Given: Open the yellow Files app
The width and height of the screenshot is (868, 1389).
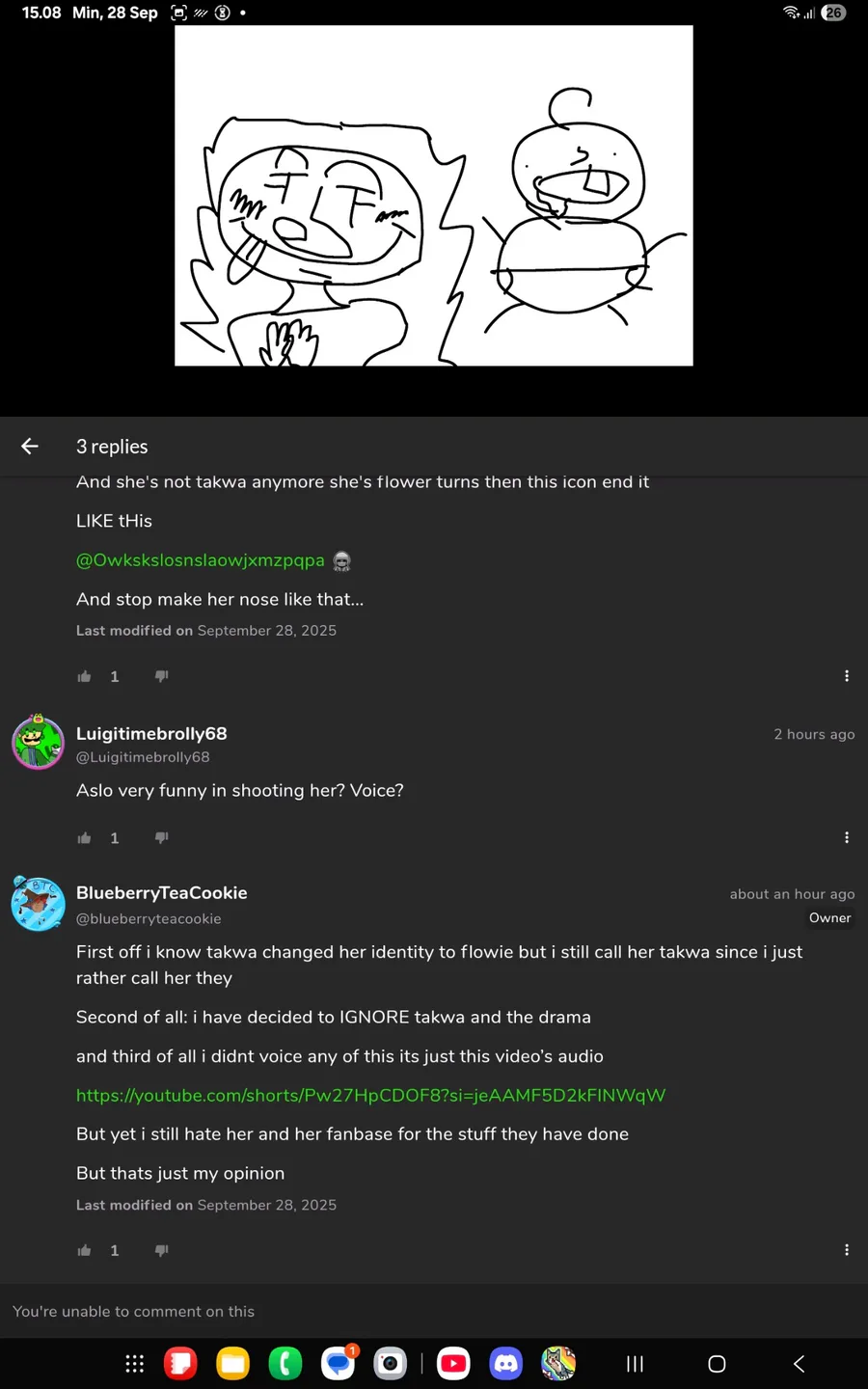Looking at the screenshot, I should 232,1363.
